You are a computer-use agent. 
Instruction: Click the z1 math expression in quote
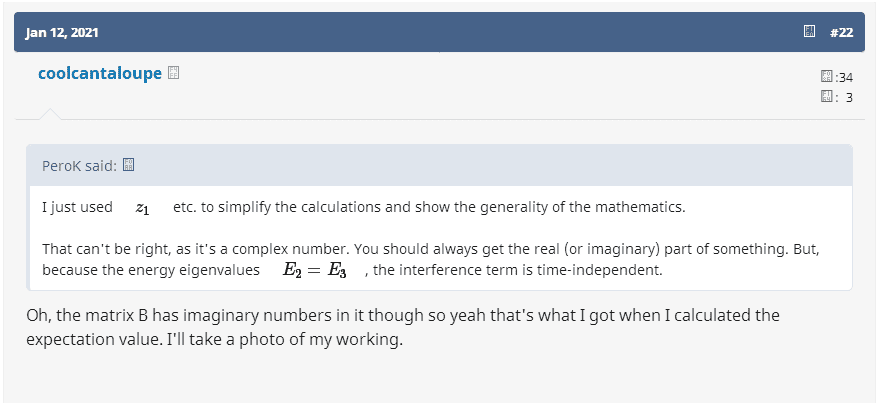tap(142, 208)
